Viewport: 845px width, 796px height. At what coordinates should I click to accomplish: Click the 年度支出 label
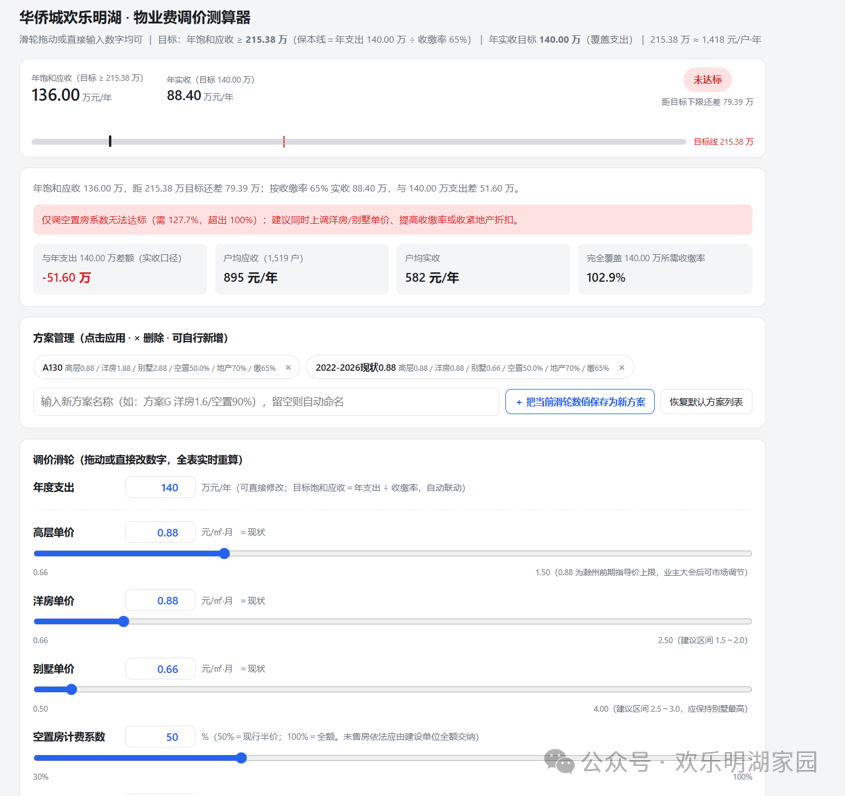click(54, 487)
